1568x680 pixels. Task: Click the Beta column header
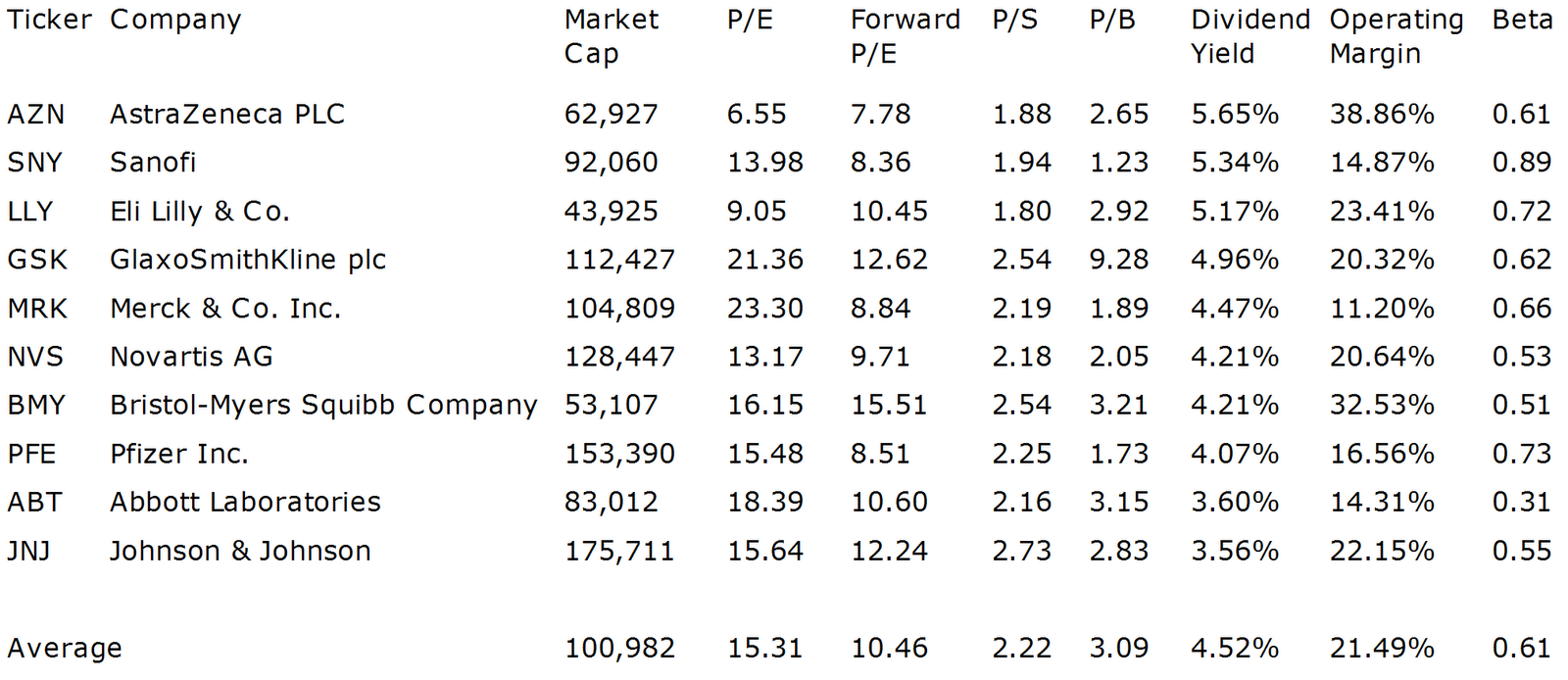click(1522, 21)
